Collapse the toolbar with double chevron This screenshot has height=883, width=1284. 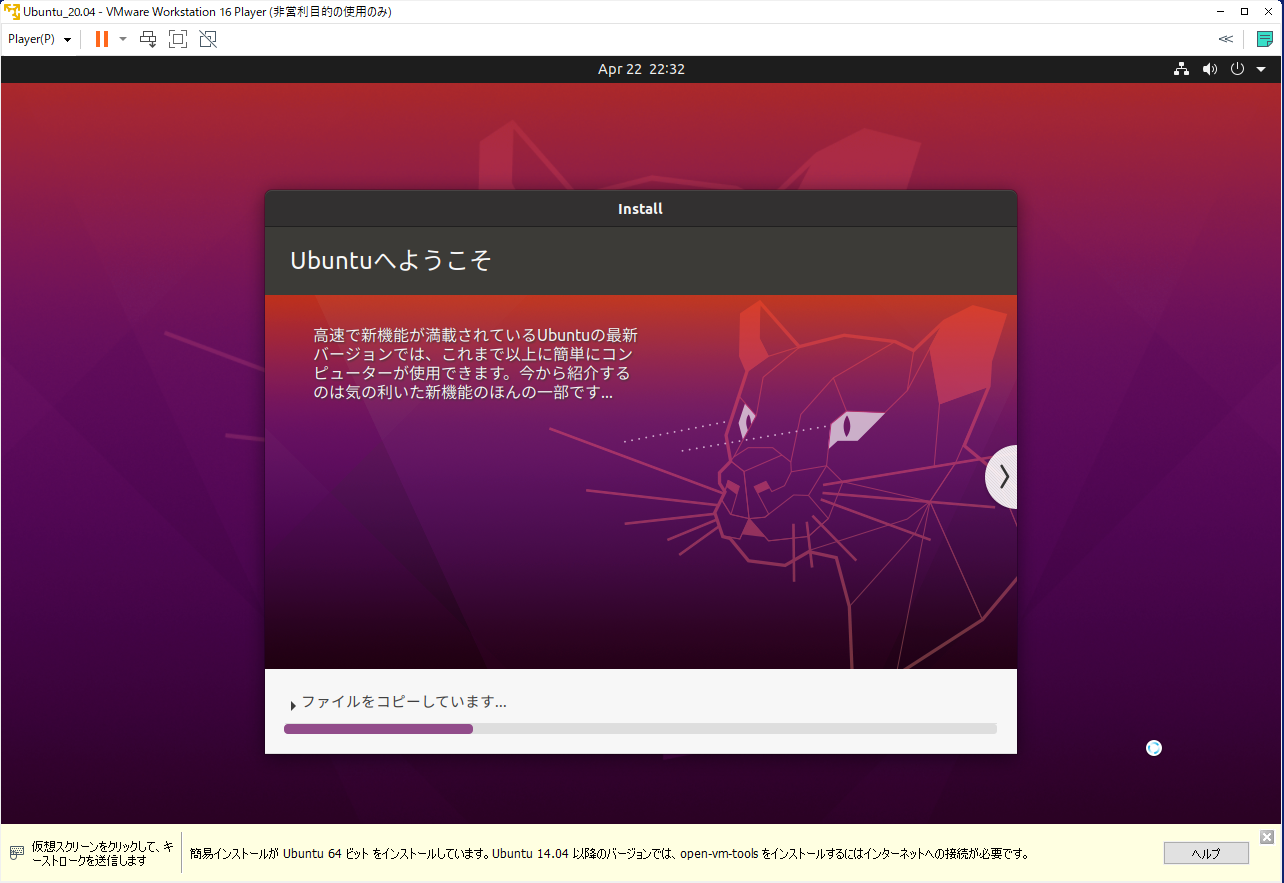pyautogui.click(x=1225, y=39)
